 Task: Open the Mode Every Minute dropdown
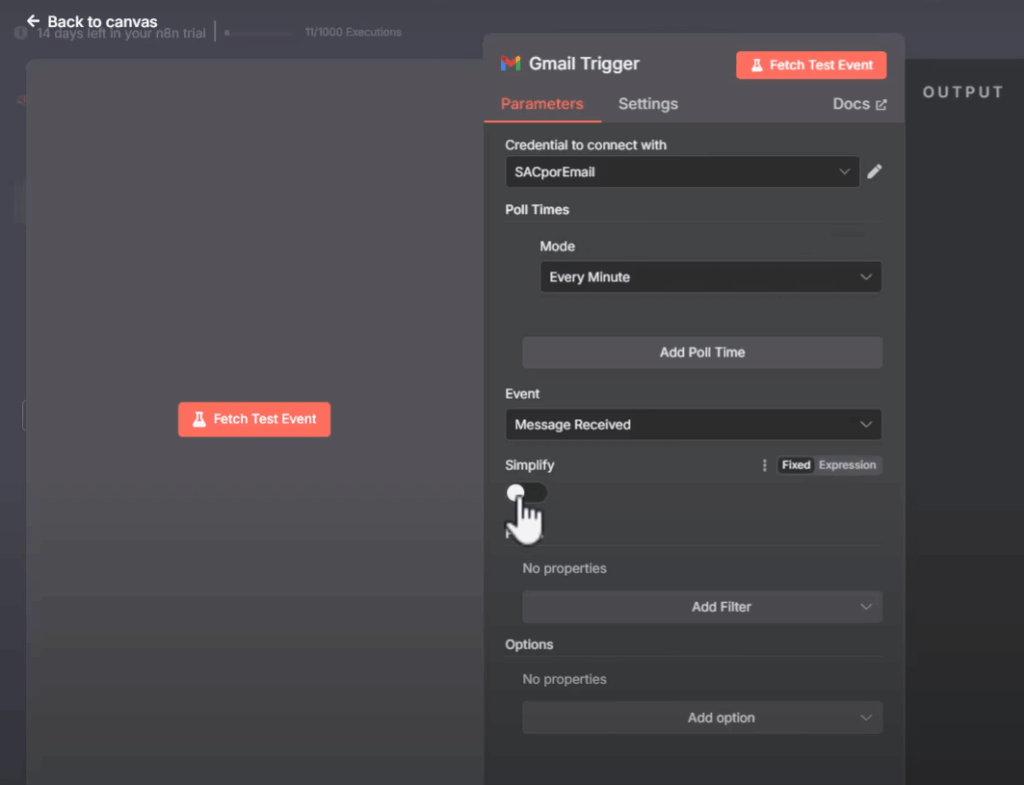coord(711,277)
